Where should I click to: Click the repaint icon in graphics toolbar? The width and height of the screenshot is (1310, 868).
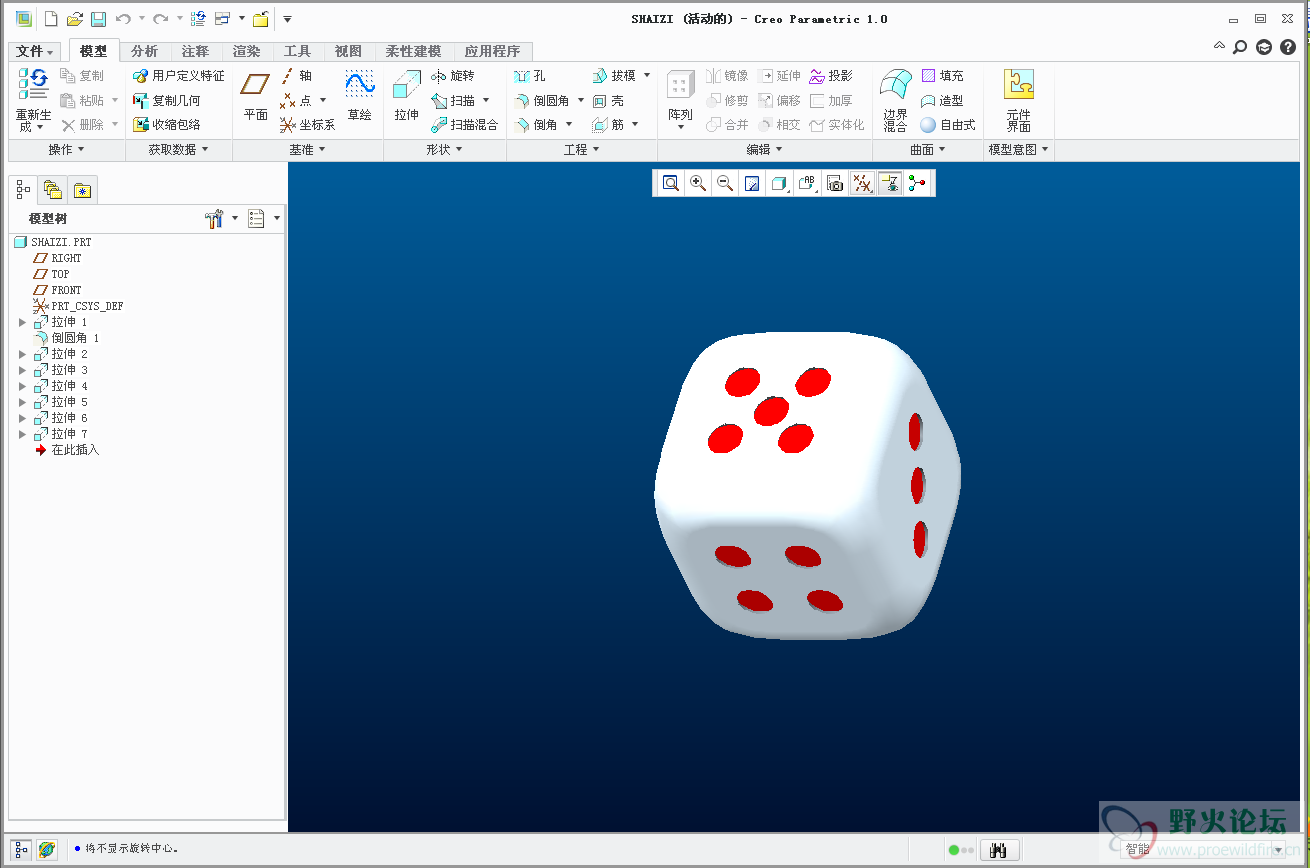click(752, 183)
